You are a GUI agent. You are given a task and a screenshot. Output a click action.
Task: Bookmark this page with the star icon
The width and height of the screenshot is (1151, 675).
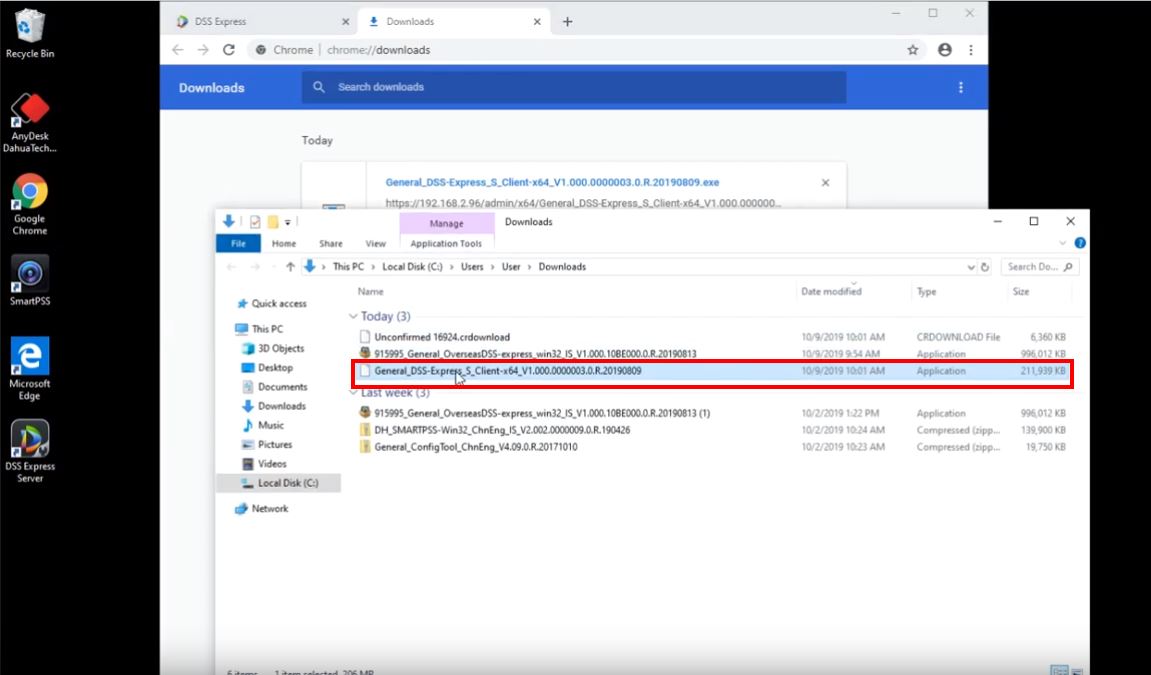tap(912, 50)
